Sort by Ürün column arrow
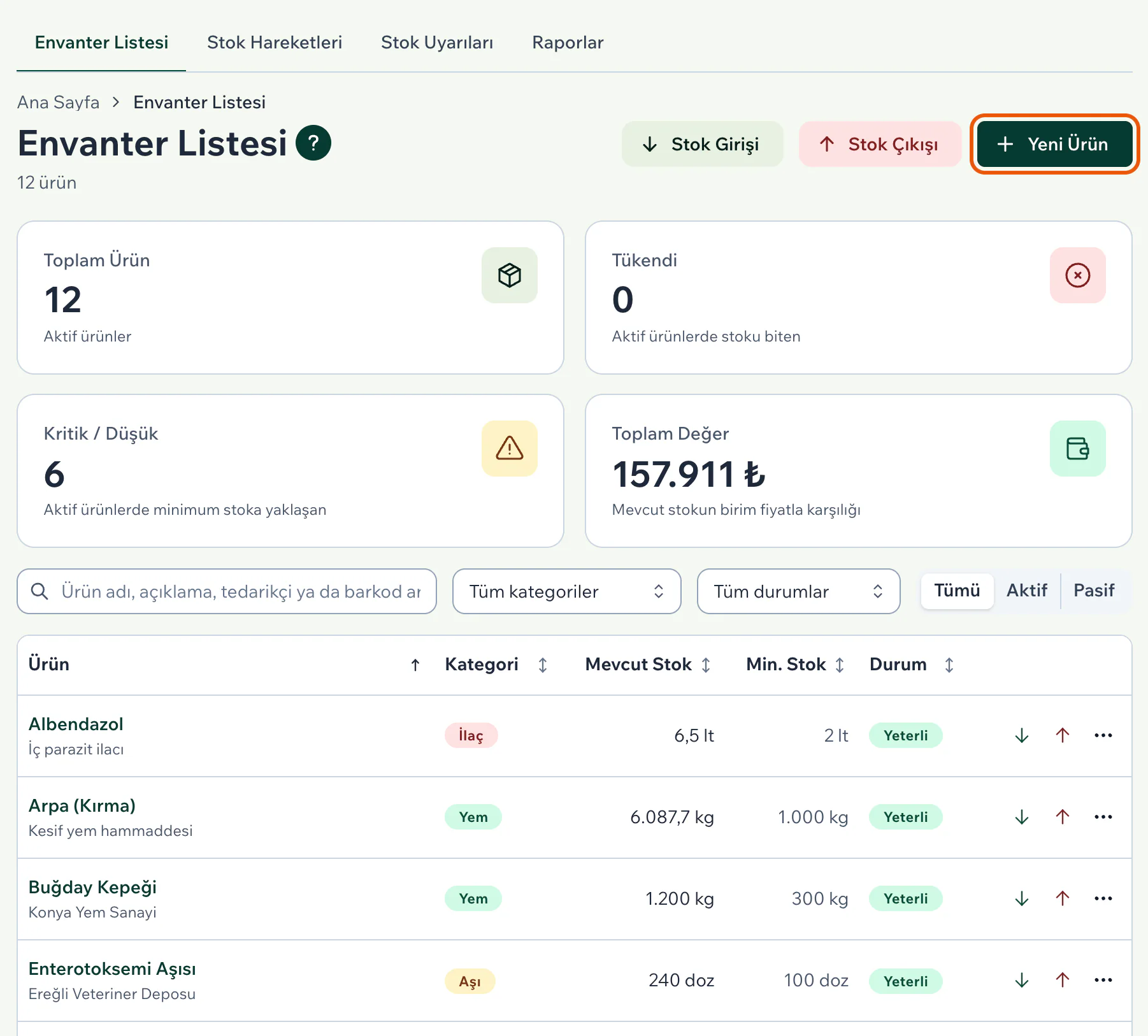This screenshot has width=1148, height=1036. point(415,665)
